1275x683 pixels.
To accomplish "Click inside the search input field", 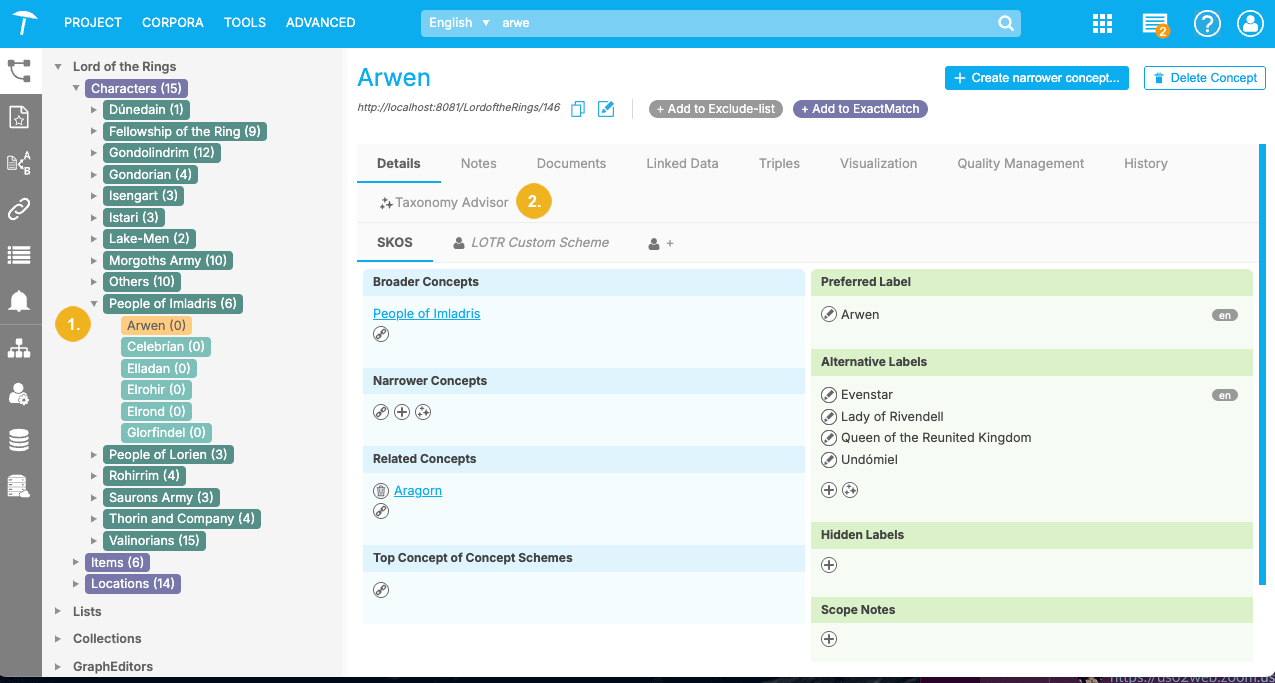I will tap(740, 23).
